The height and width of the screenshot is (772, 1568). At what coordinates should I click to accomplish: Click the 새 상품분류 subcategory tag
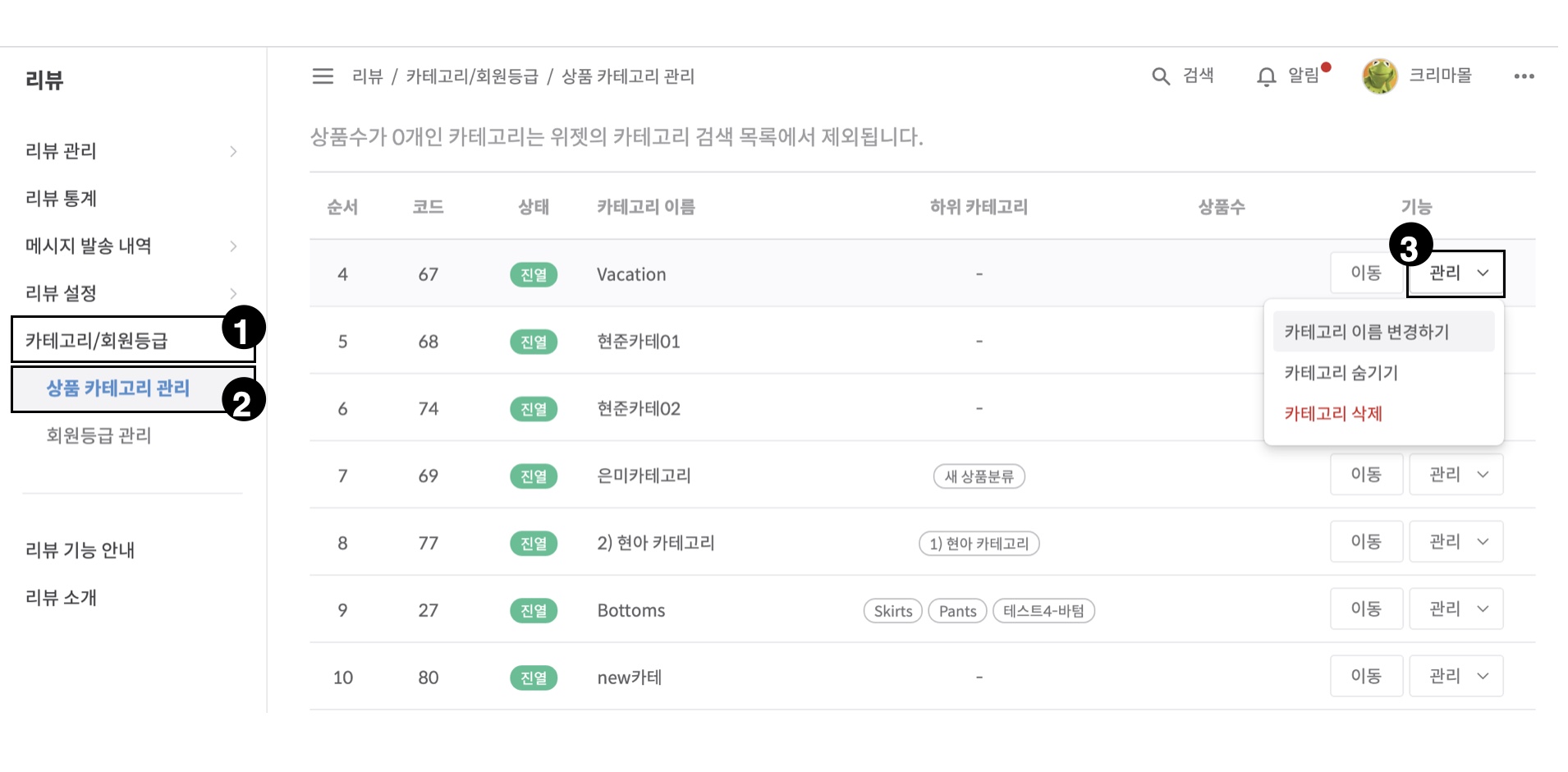(979, 476)
